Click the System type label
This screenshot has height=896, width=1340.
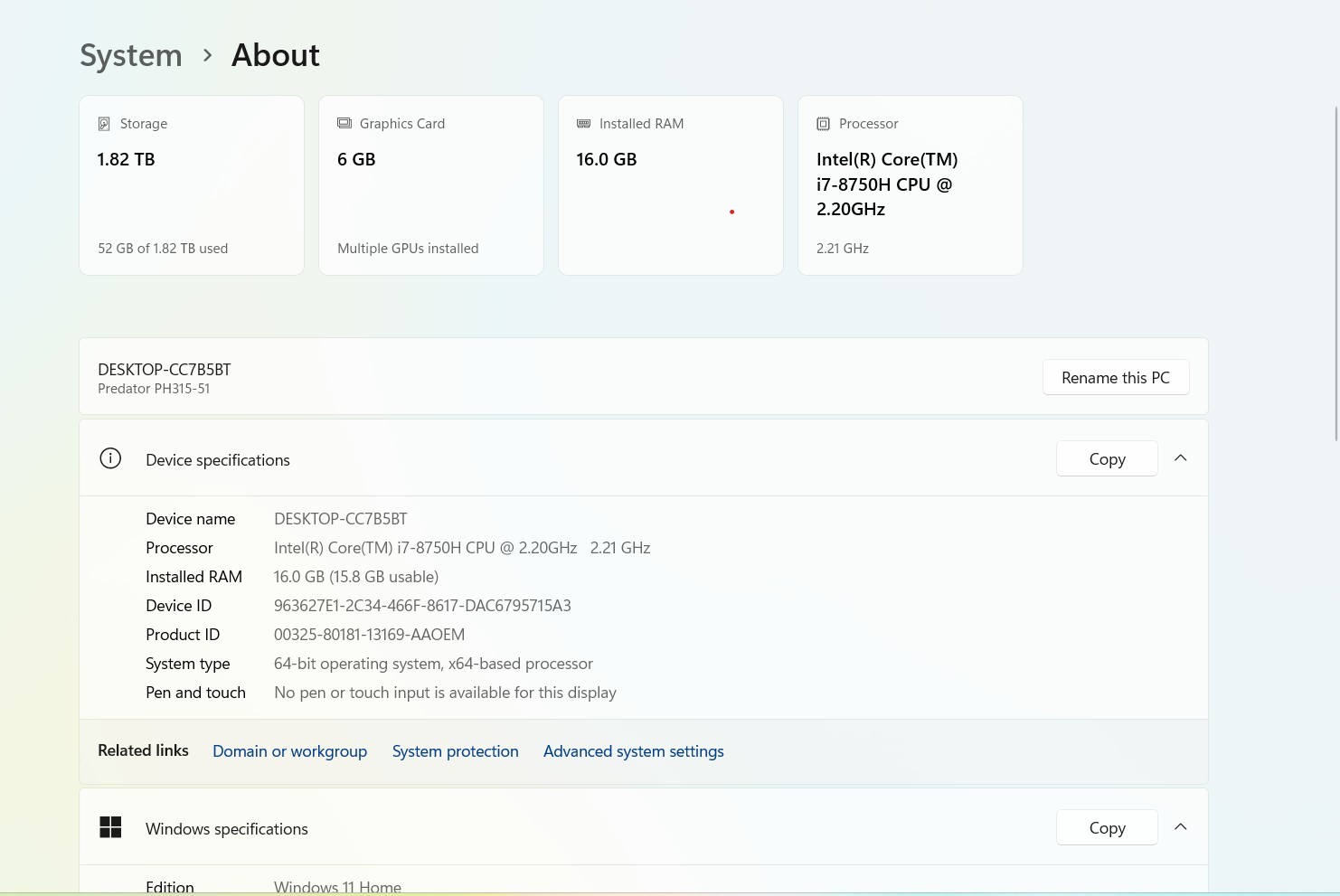188,664
